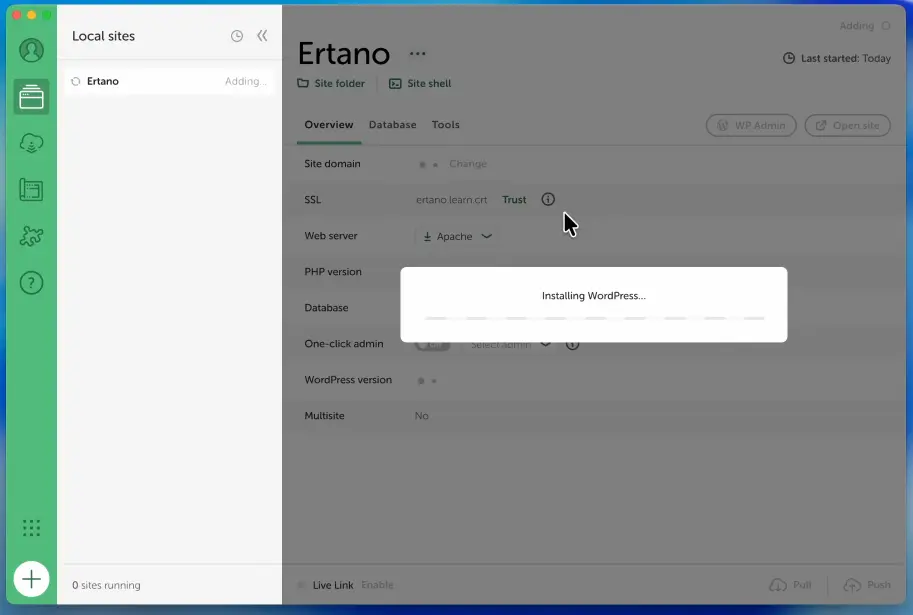Image resolution: width=913 pixels, height=615 pixels.
Task: Open the Add-ons puzzle icon
Action: (31, 237)
